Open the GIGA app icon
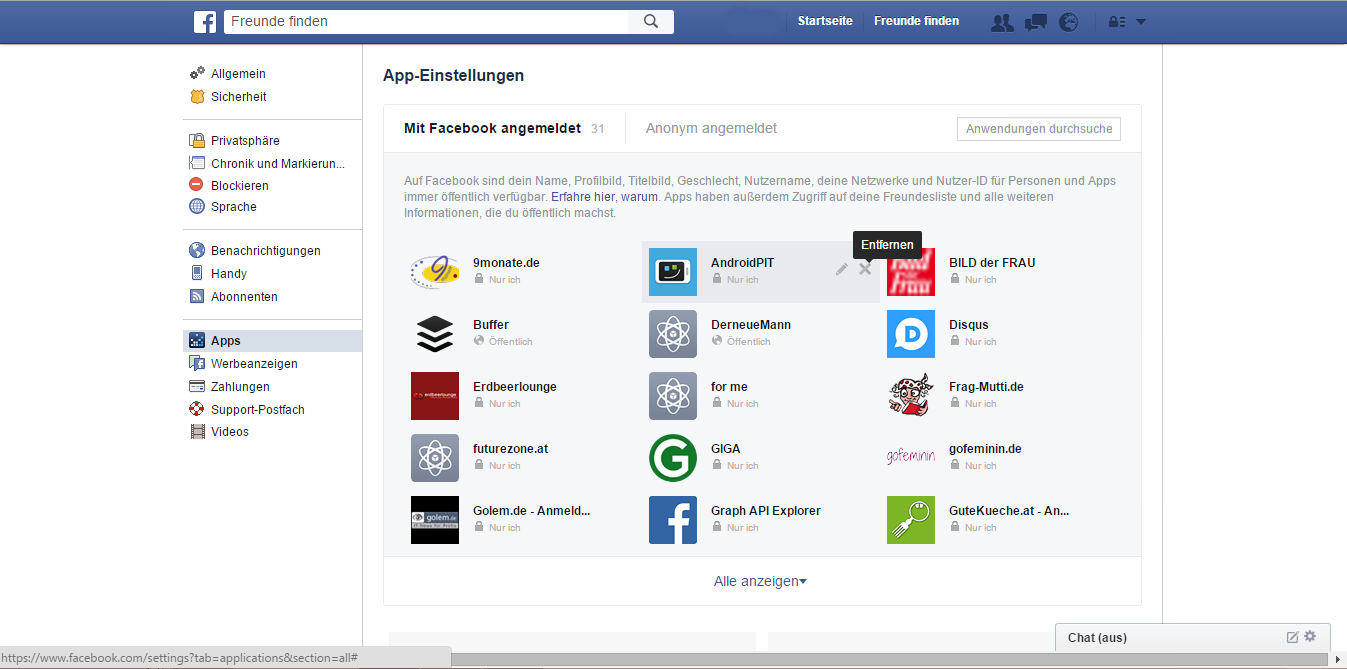The image size is (1347, 669). [x=673, y=457]
